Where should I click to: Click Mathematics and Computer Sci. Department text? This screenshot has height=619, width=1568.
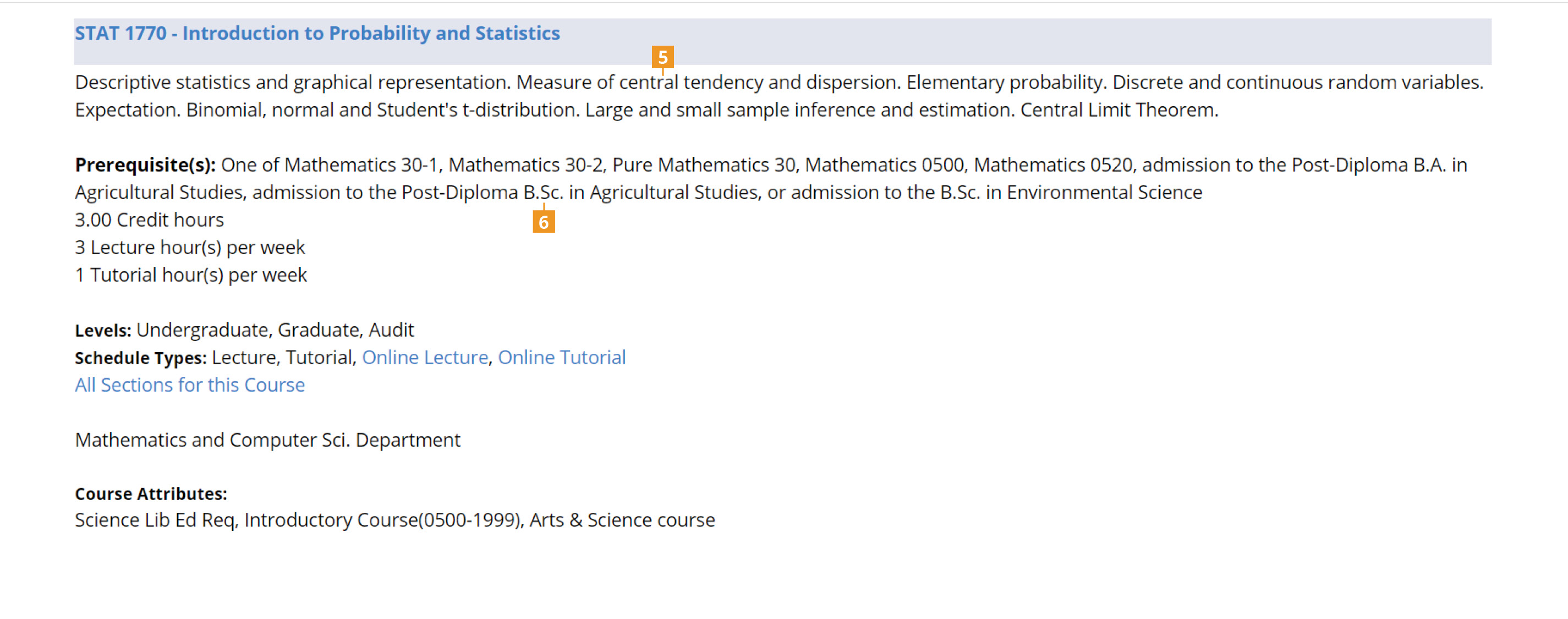click(268, 440)
